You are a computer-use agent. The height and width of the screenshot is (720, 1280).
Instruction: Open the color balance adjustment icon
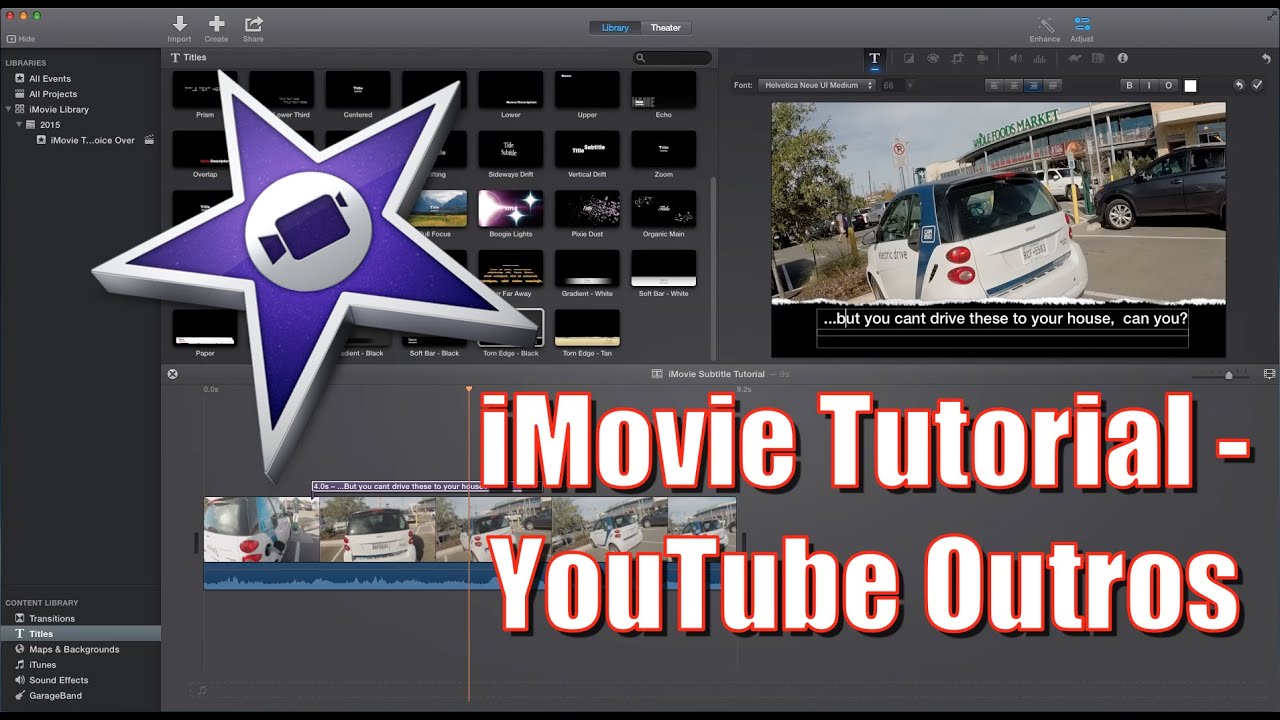point(908,59)
